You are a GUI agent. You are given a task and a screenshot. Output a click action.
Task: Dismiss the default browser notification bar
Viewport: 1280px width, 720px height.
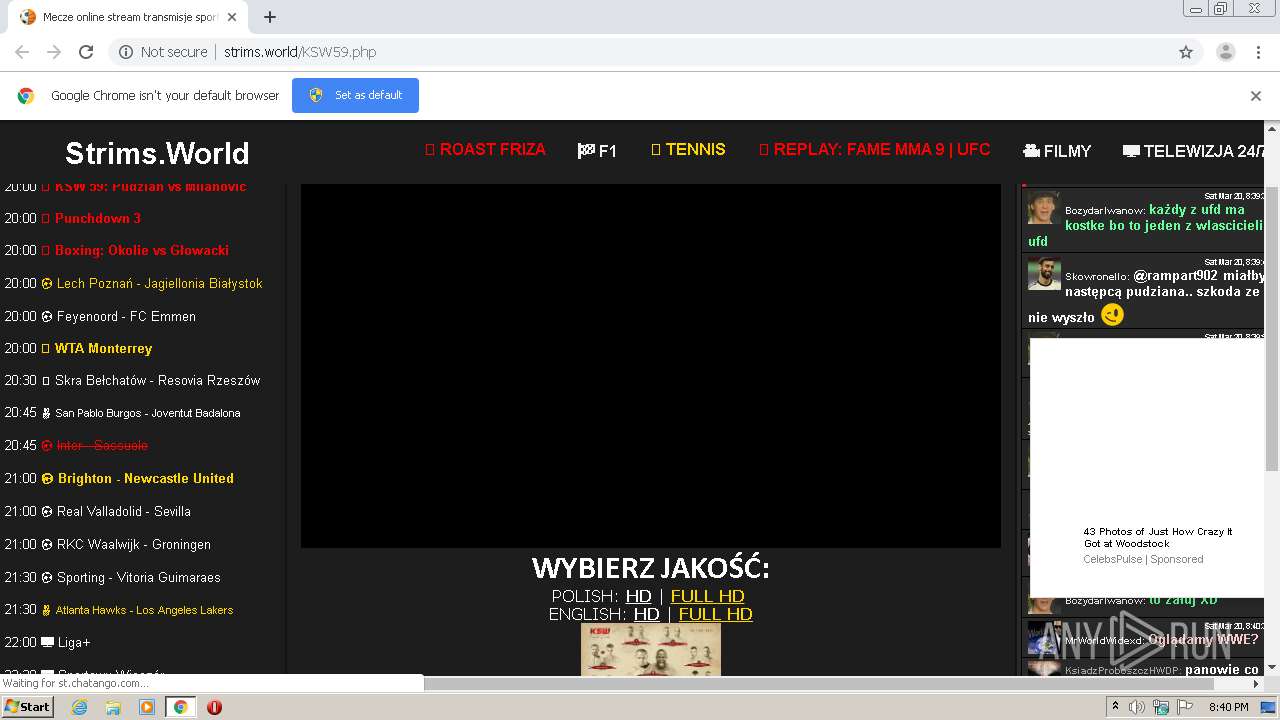coord(1256,96)
